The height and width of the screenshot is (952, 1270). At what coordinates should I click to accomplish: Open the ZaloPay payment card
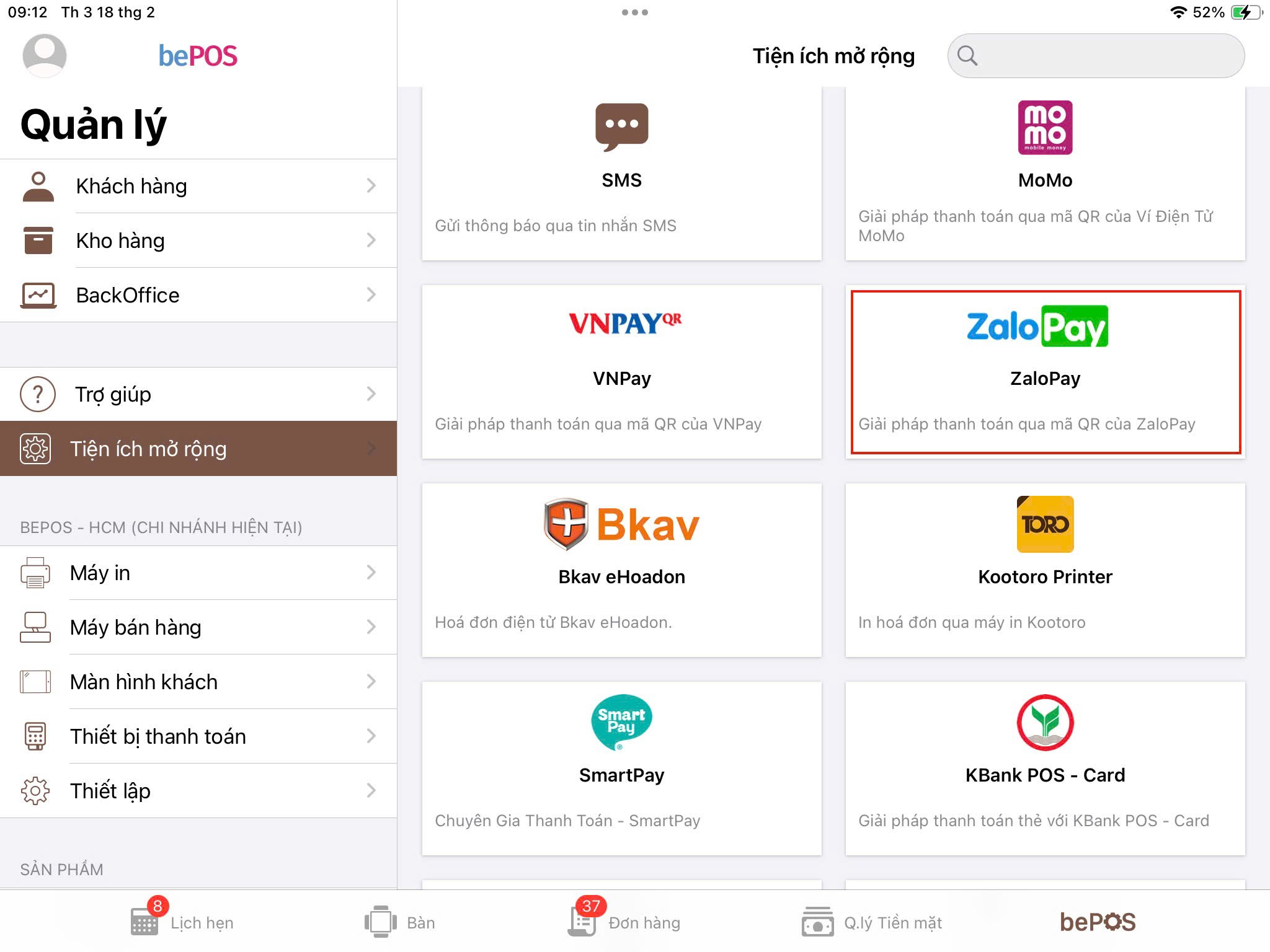[1045, 372]
